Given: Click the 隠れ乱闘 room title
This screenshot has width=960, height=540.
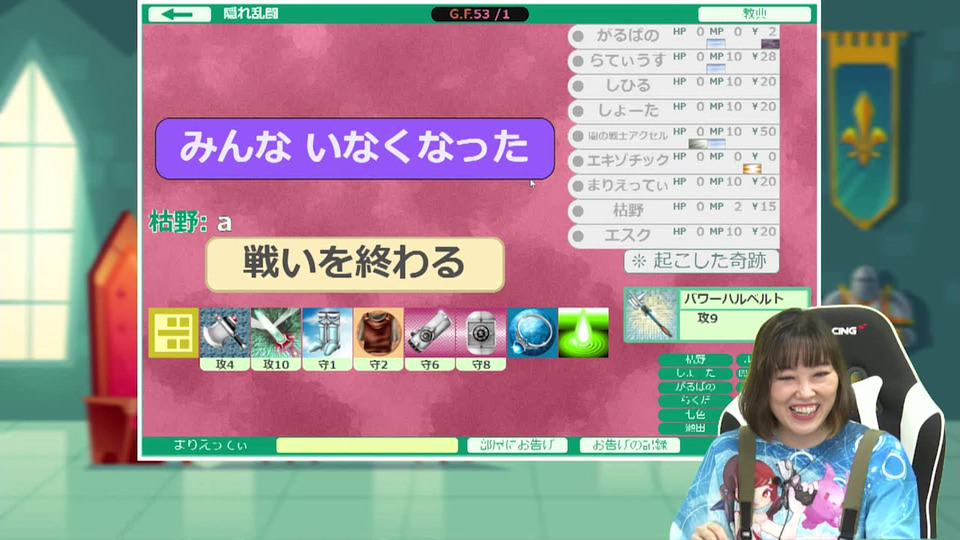Looking at the screenshot, I should pos(251,13).
